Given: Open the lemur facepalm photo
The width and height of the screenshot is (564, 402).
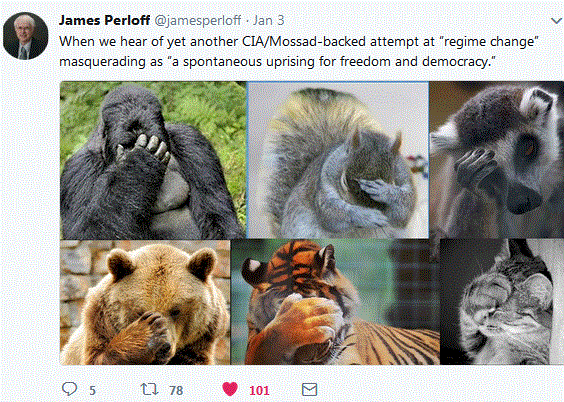Looking at the screenshot, I should 497,160.
